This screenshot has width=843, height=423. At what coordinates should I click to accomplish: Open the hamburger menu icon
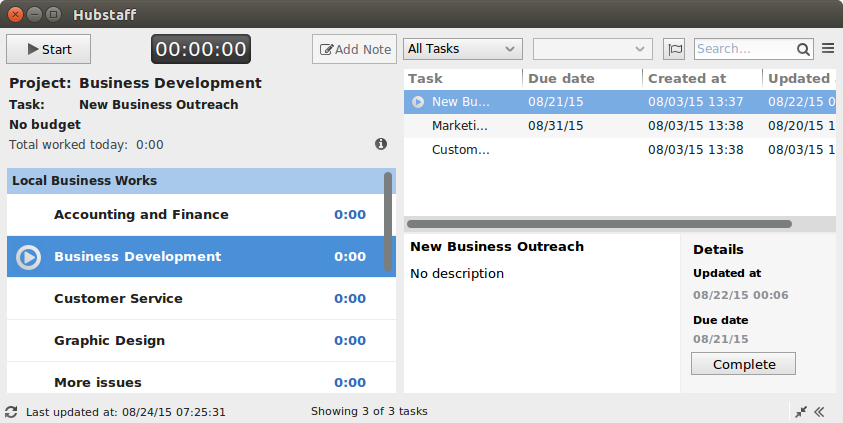point(828,49)
